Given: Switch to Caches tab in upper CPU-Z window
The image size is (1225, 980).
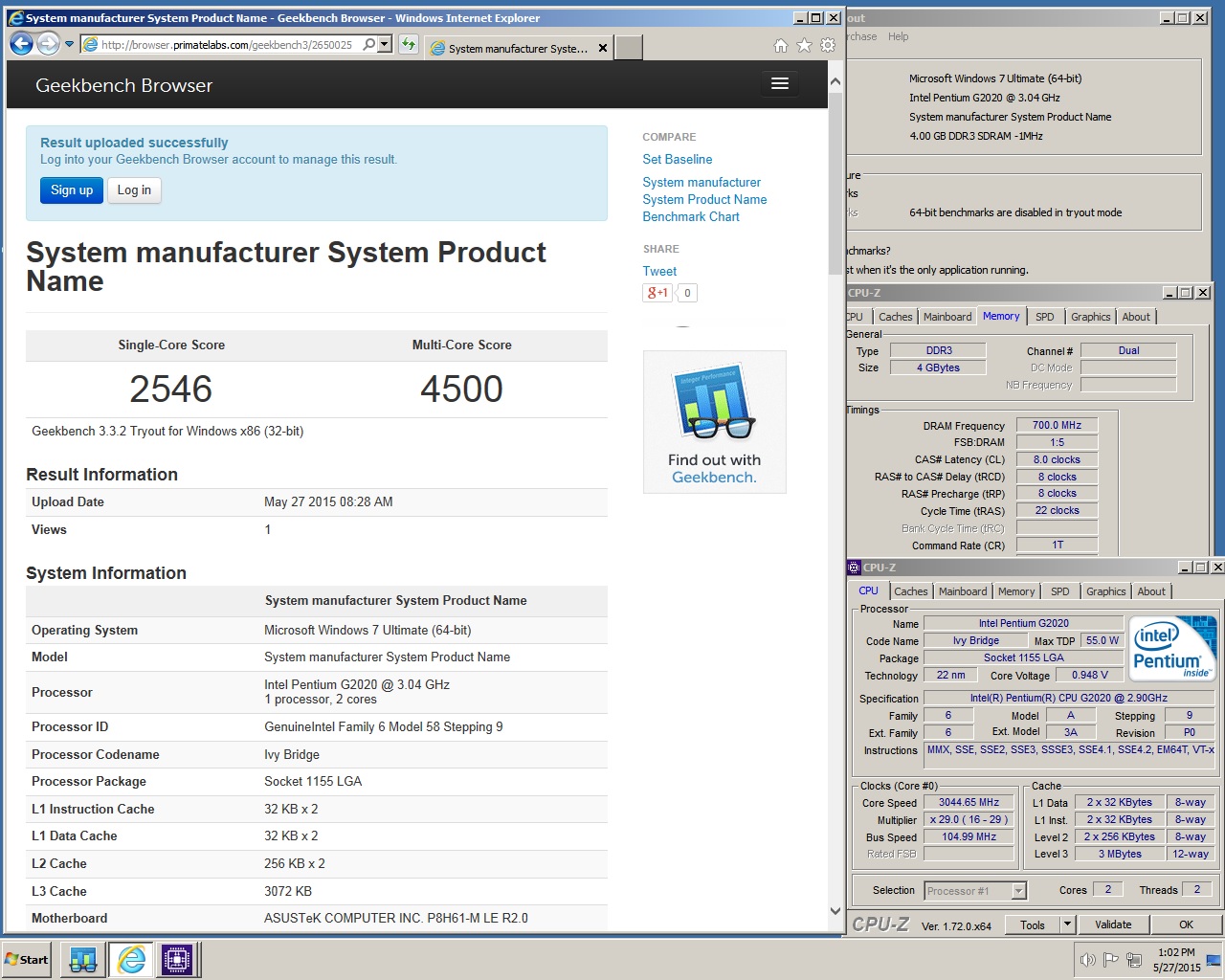Looking at the screenshot, I should [896, 317].
